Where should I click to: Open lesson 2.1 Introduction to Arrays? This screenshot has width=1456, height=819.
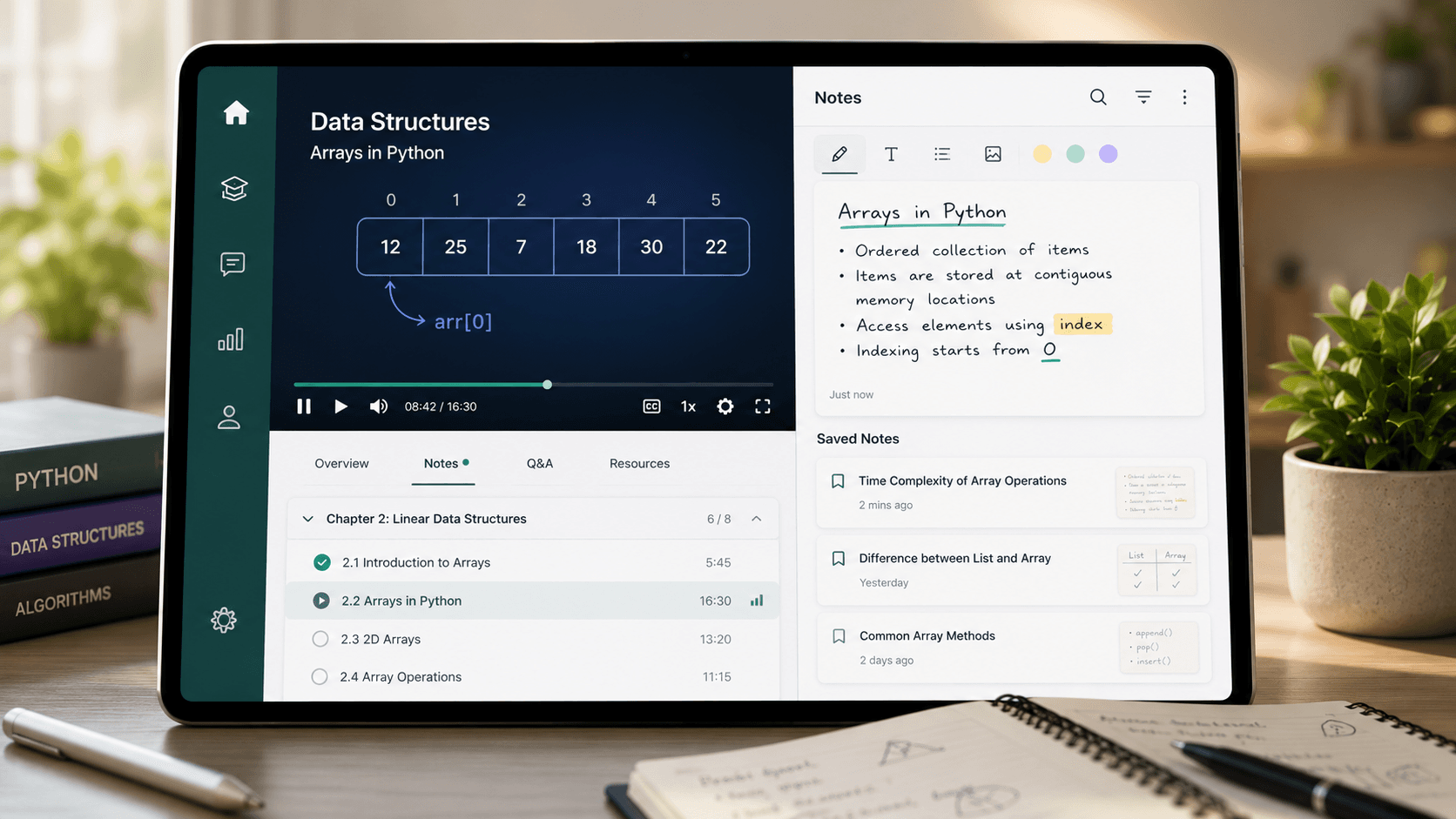coord(532,562)
